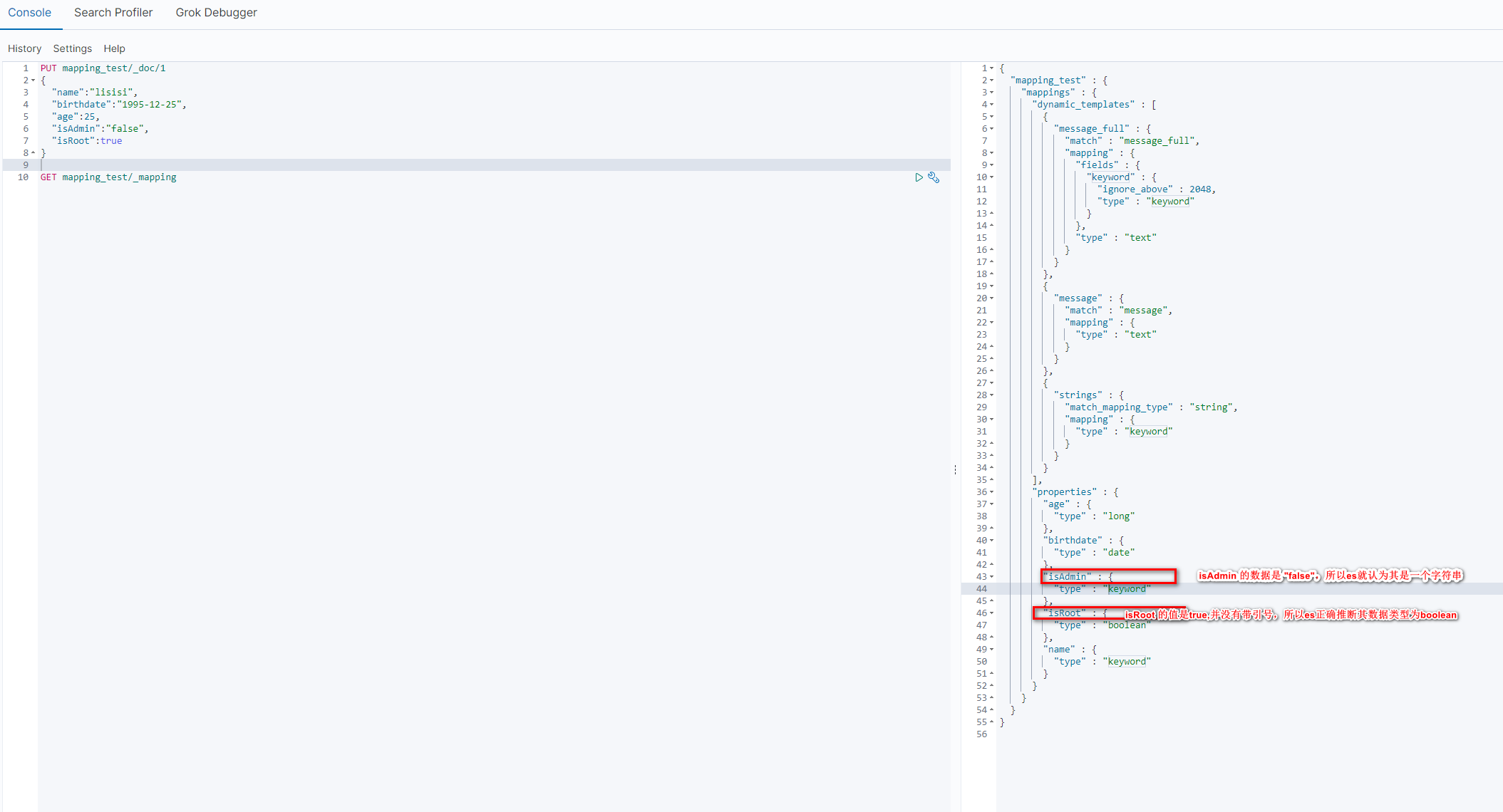Collapse the PUT request body in the editor
This screenshot has width=1503, height=812.
click(x=33, y=80)
